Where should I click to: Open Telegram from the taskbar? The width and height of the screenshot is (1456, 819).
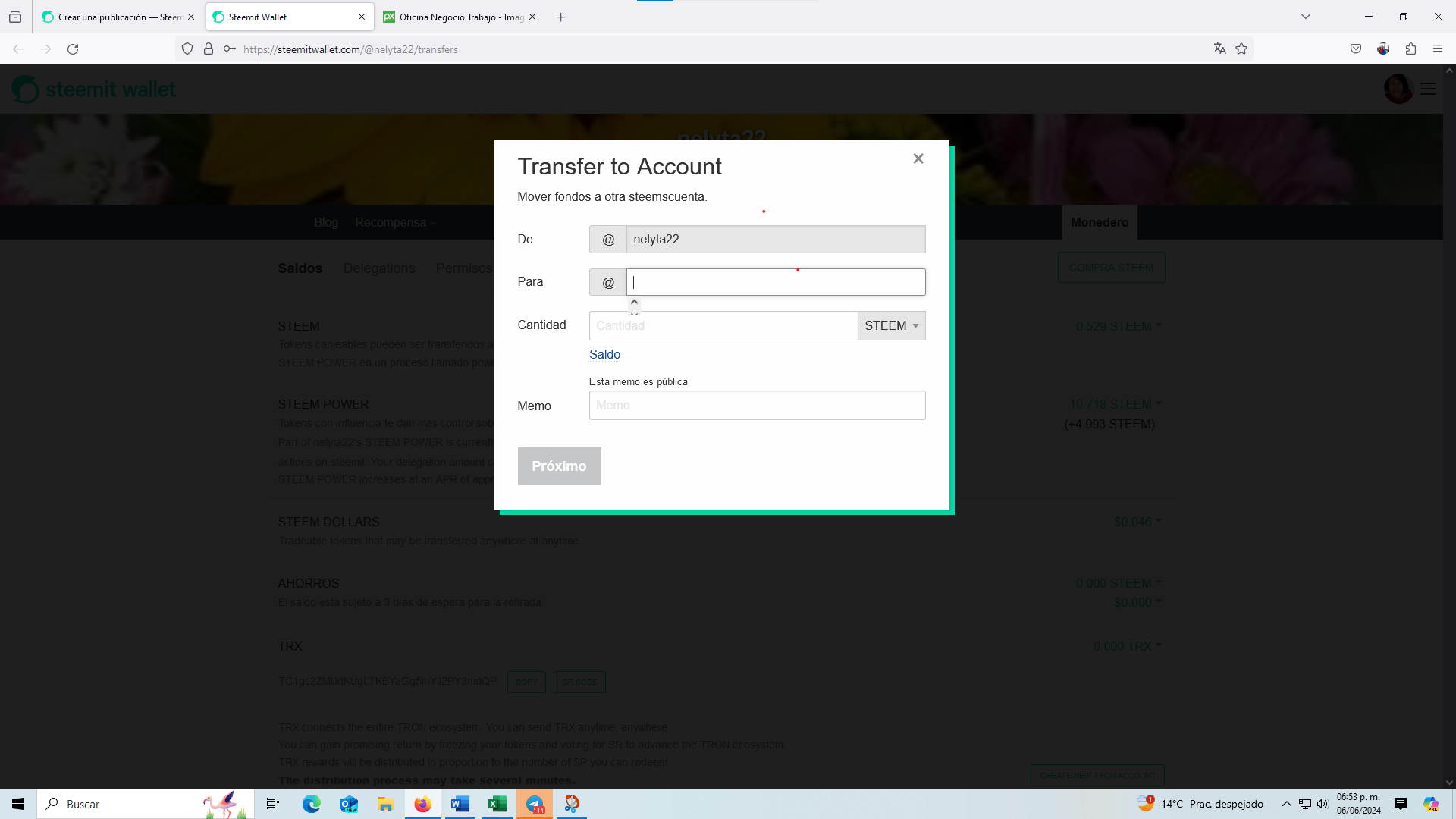click(x=535, y=804)
